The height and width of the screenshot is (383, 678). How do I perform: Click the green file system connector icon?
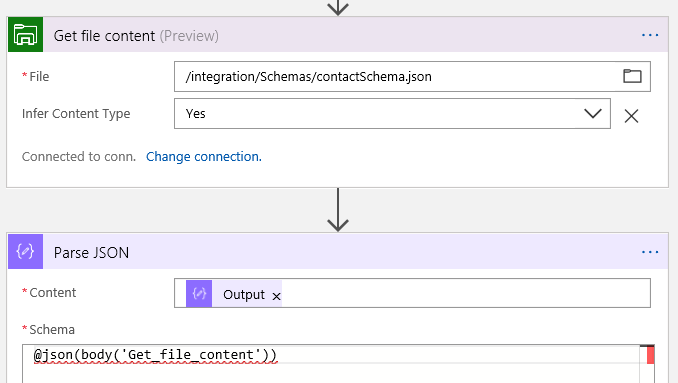26,35
